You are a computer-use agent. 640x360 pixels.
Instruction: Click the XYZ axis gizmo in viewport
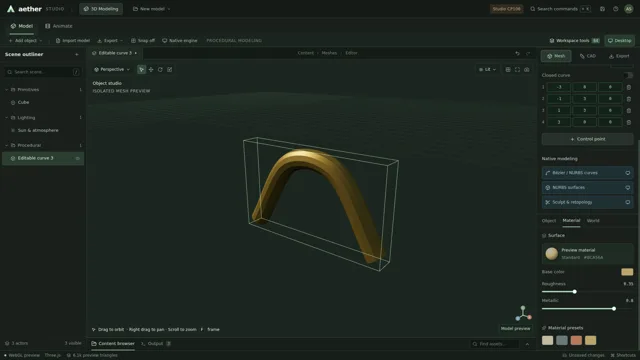click(x=523, y=313)
